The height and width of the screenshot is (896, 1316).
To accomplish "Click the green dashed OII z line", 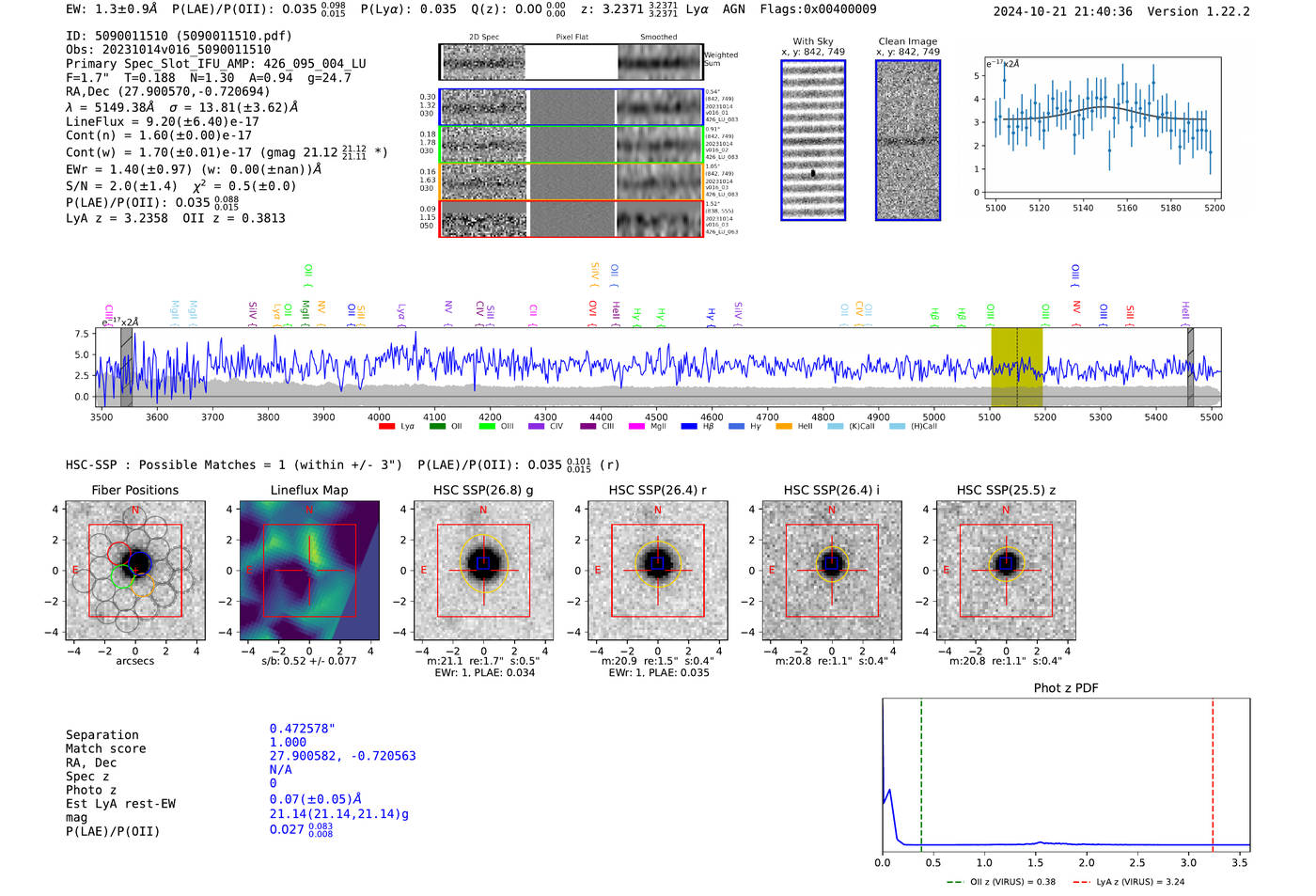I will click(x=921, y=775).
